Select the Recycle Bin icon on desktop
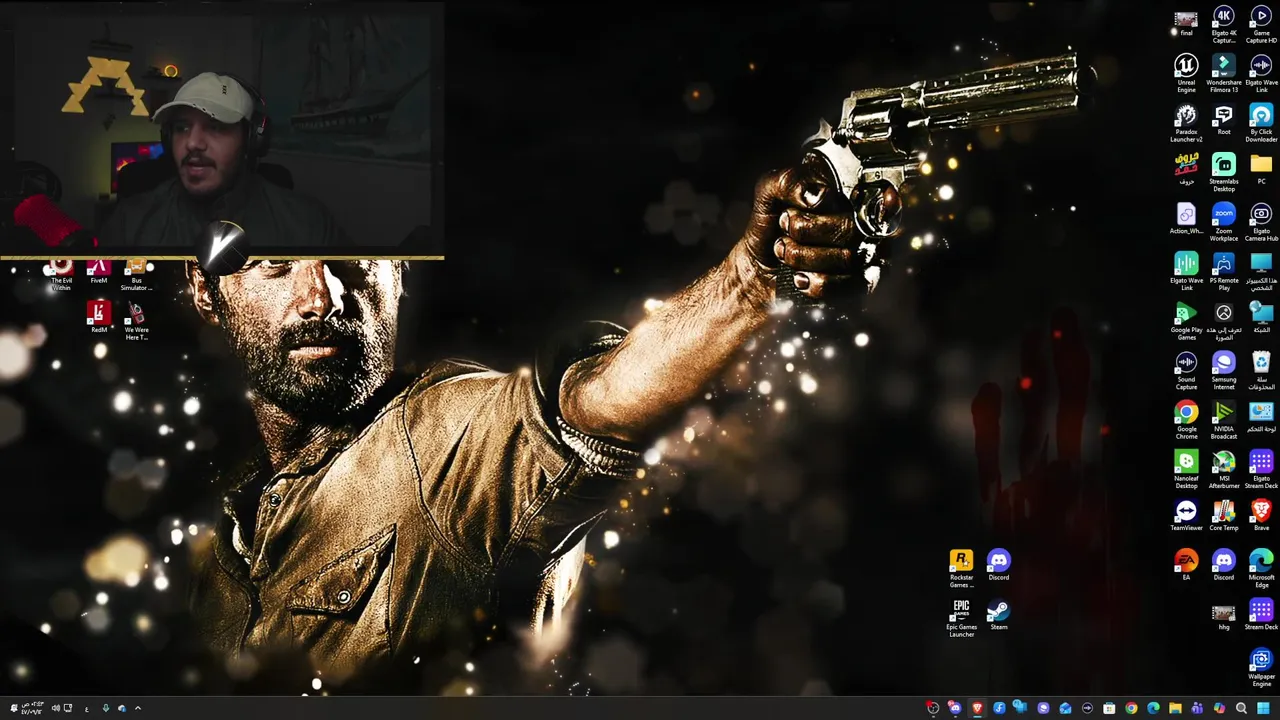Image resolution: width=1280 pixels, height=720 pixels. tap(1261, 369)
